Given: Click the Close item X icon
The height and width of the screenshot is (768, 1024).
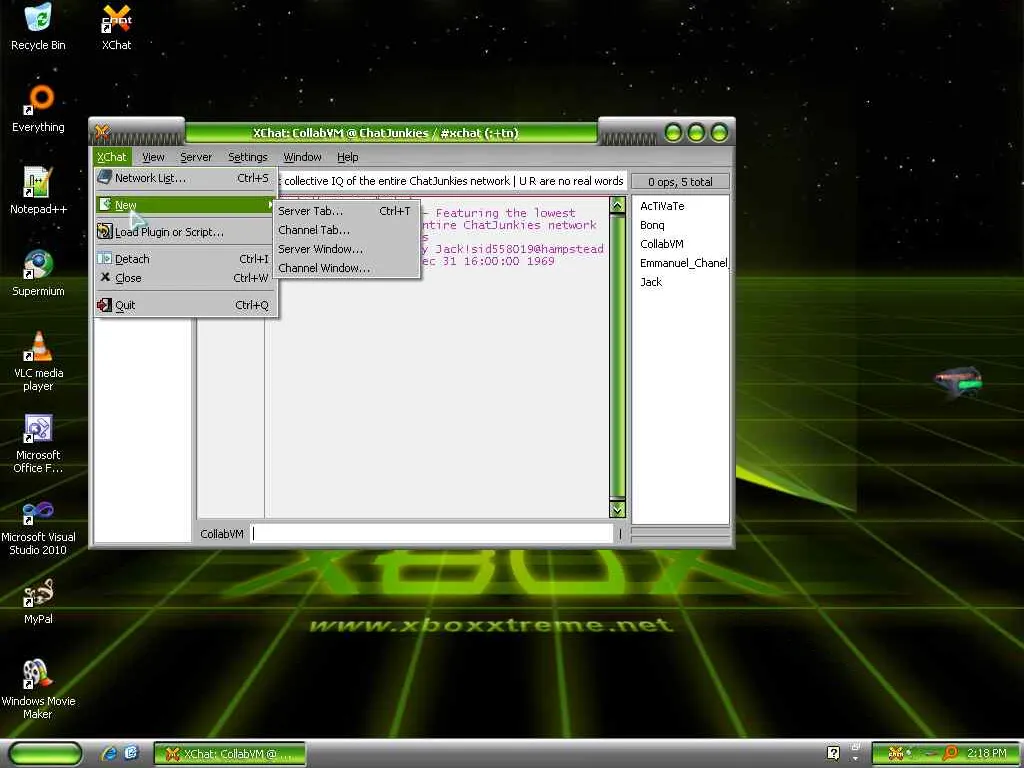Looking at the screenshot, I should pyautogui.click(x=105, y=277).
